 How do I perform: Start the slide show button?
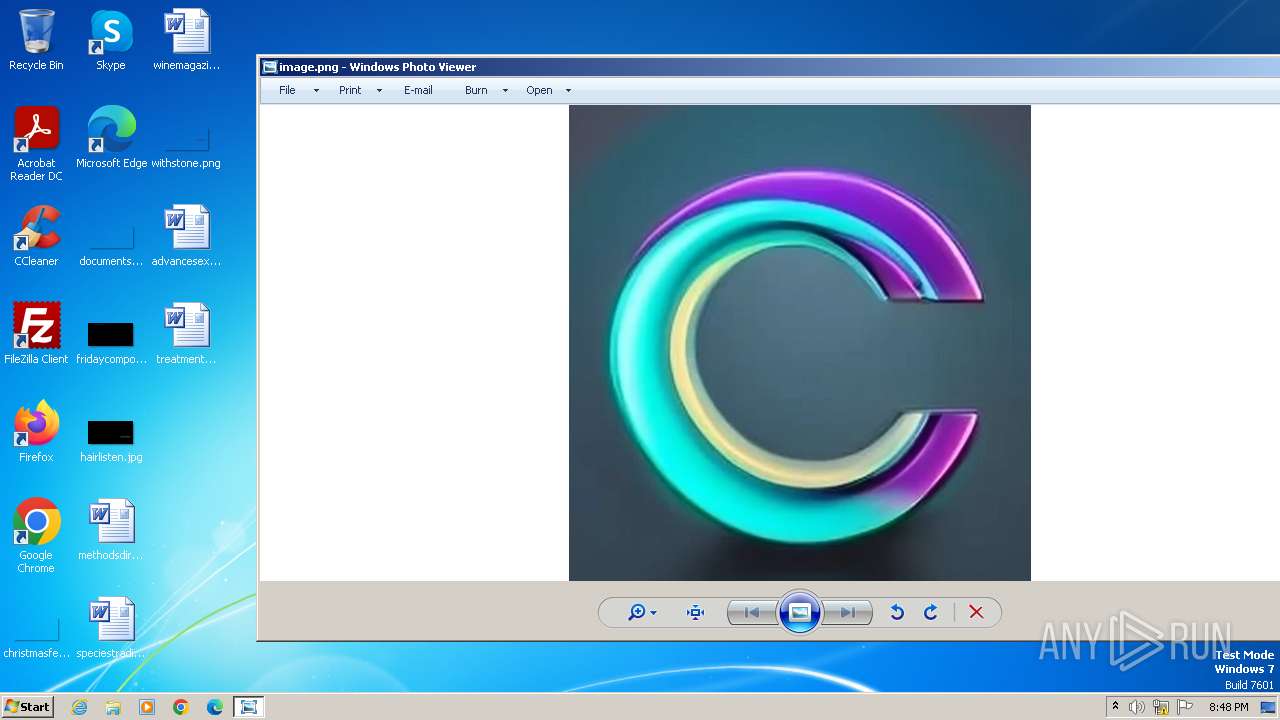800,613
